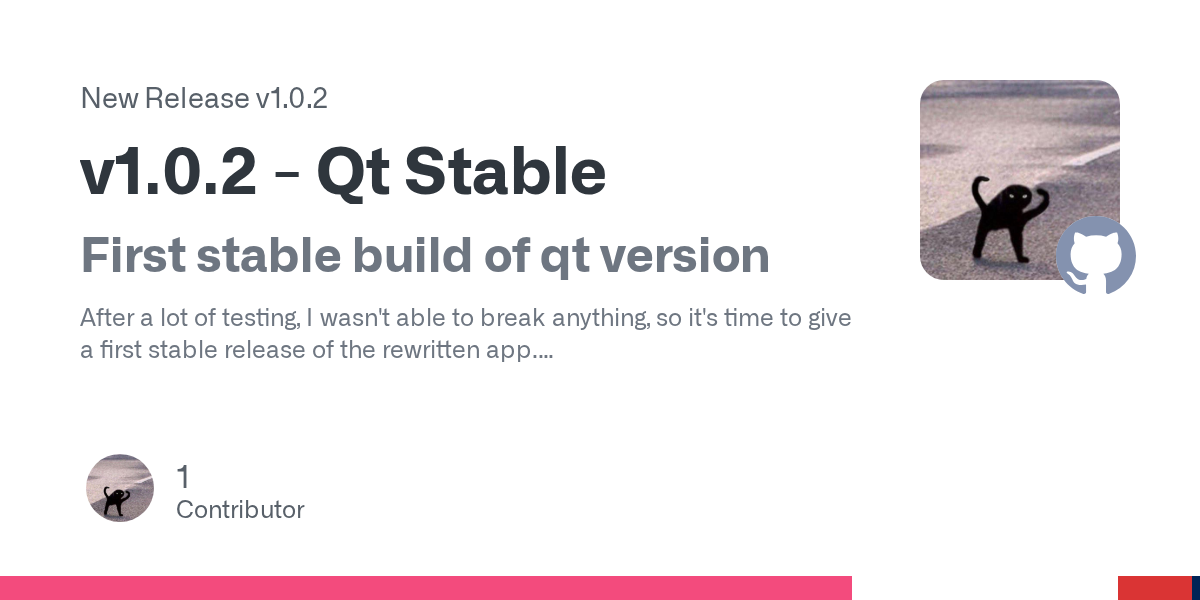Click the GitHub Octocat logo
Viewport: 1200px width, 600px height.
(1096, 255)
